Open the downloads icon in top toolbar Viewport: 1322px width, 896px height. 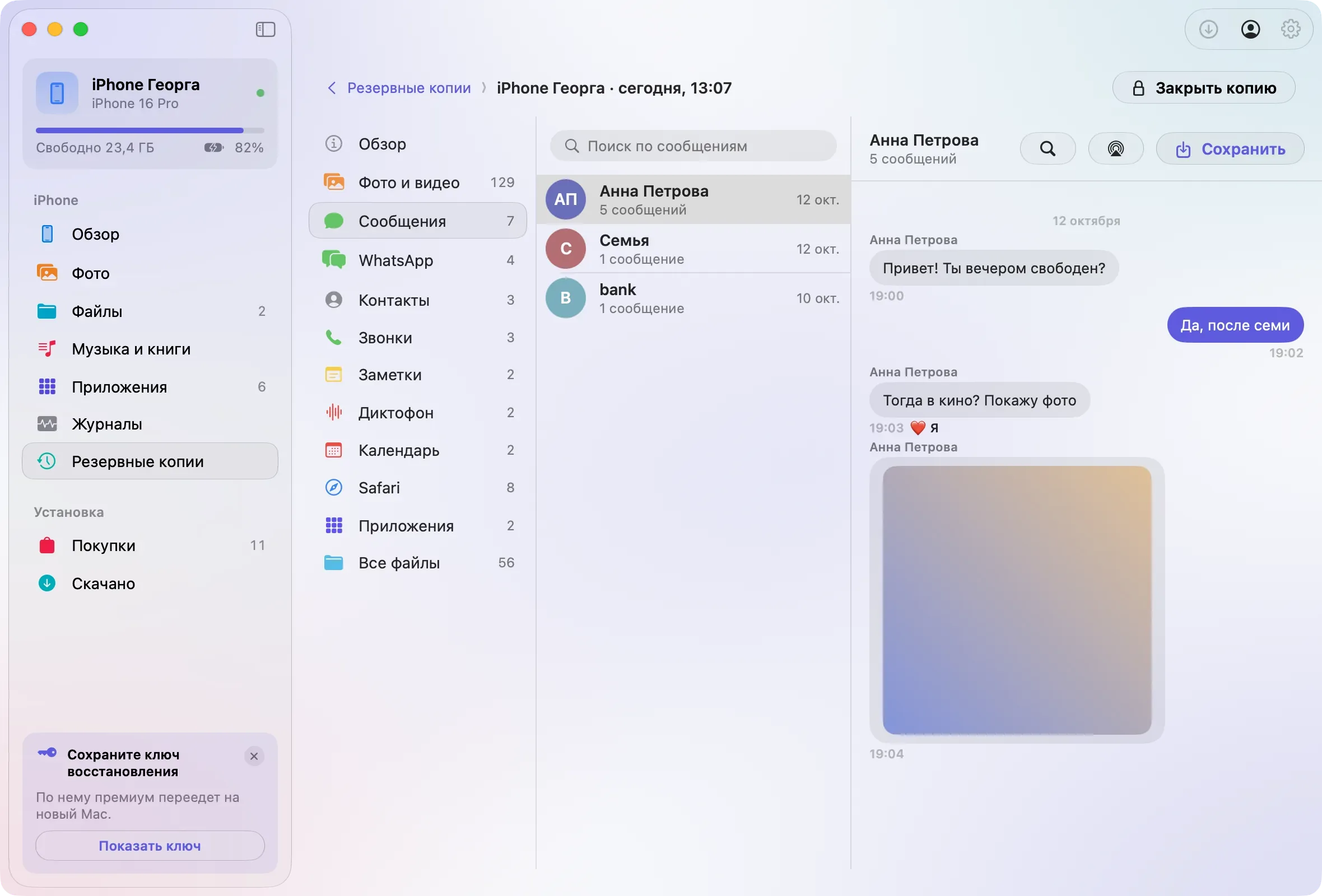click(1208, 29)
